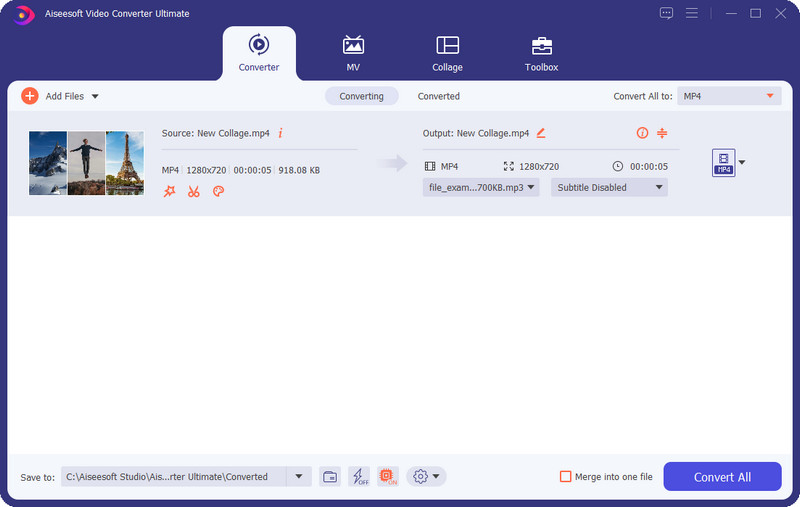Expand the output format arrow beside MP4 icon
The image size is (800, 507).
[742, 162]
